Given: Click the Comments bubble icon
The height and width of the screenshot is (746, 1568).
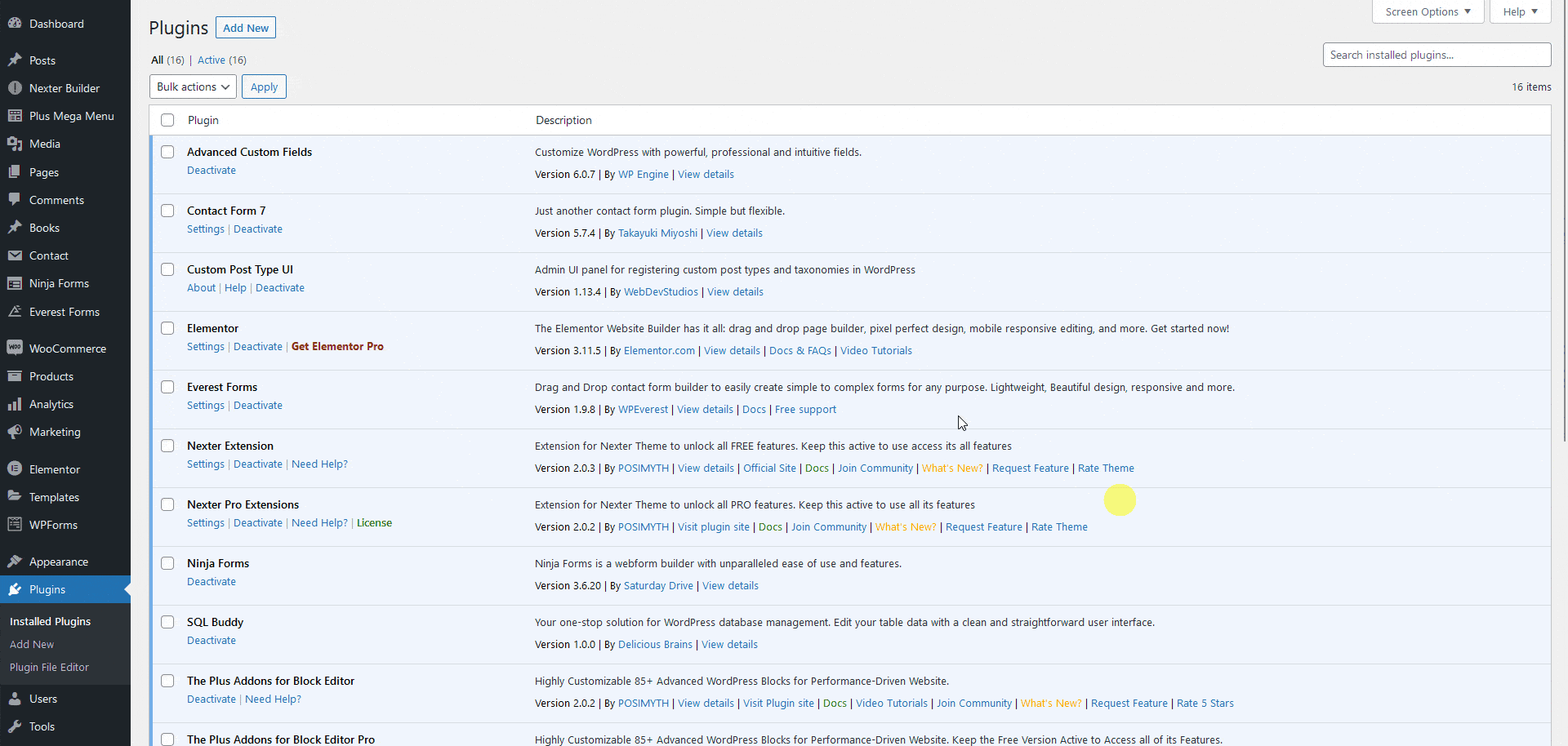Looking at the screenshot, I should [15, 200].
